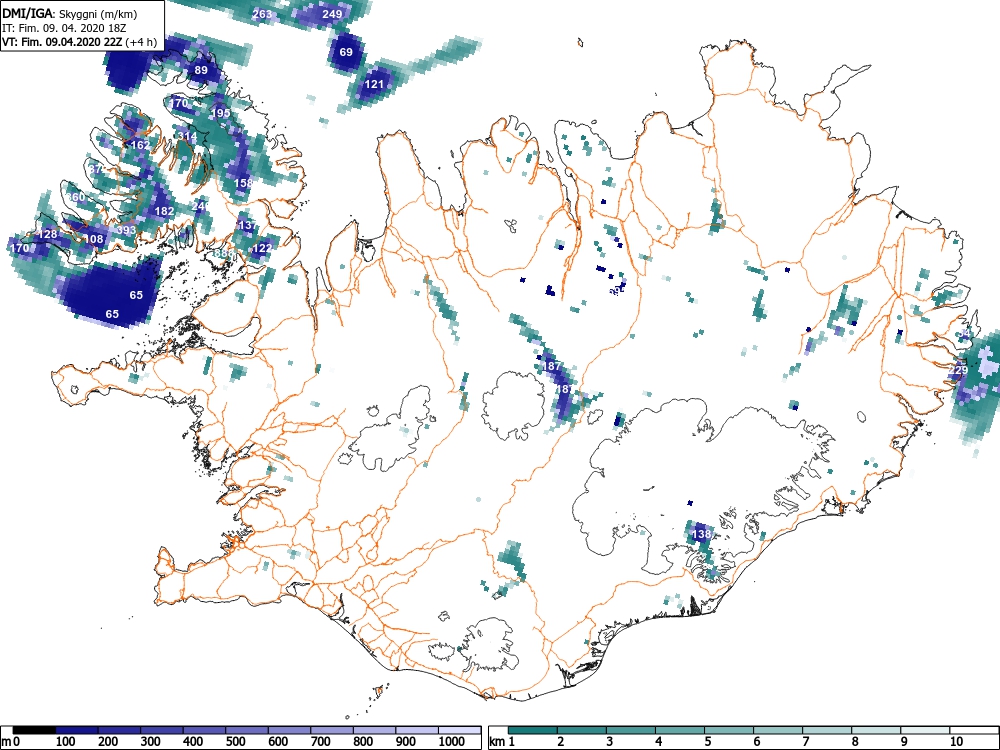Click the visibility value '158'
1000x750 pixels.
[x=244, y=182]
